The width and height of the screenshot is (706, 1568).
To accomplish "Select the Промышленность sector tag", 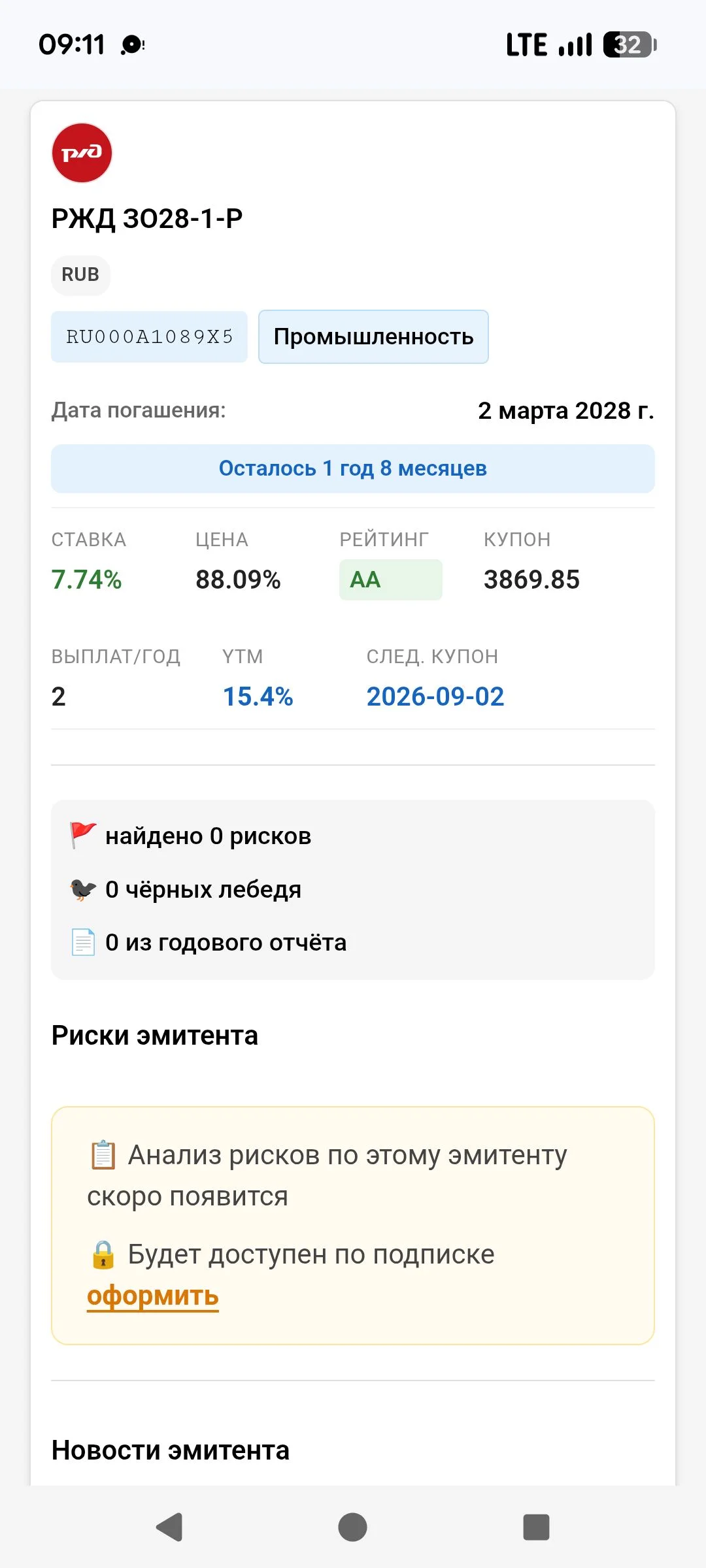I will pyautogui.click(x=373, y=336).
